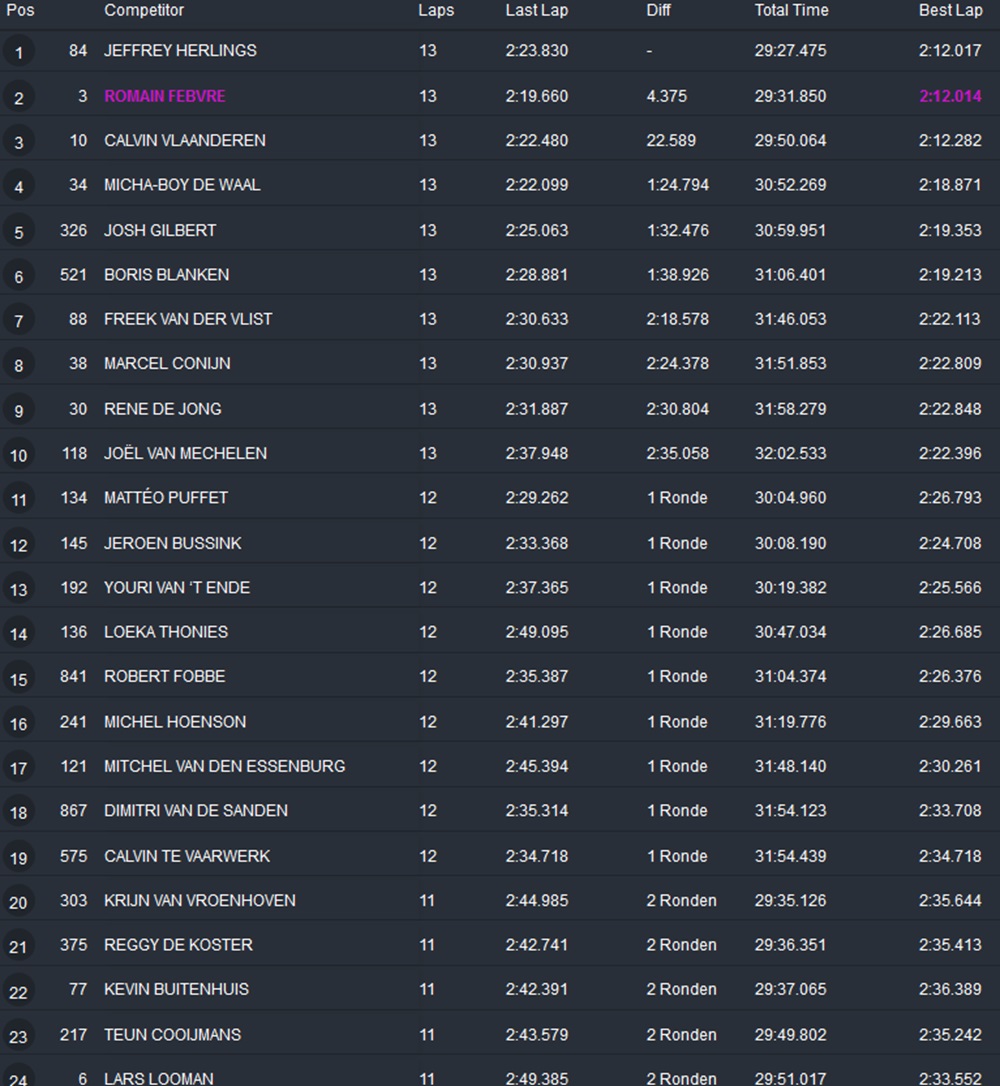
Task: Open competitor Jeffrey Herlings
Action: coord(180,50)
